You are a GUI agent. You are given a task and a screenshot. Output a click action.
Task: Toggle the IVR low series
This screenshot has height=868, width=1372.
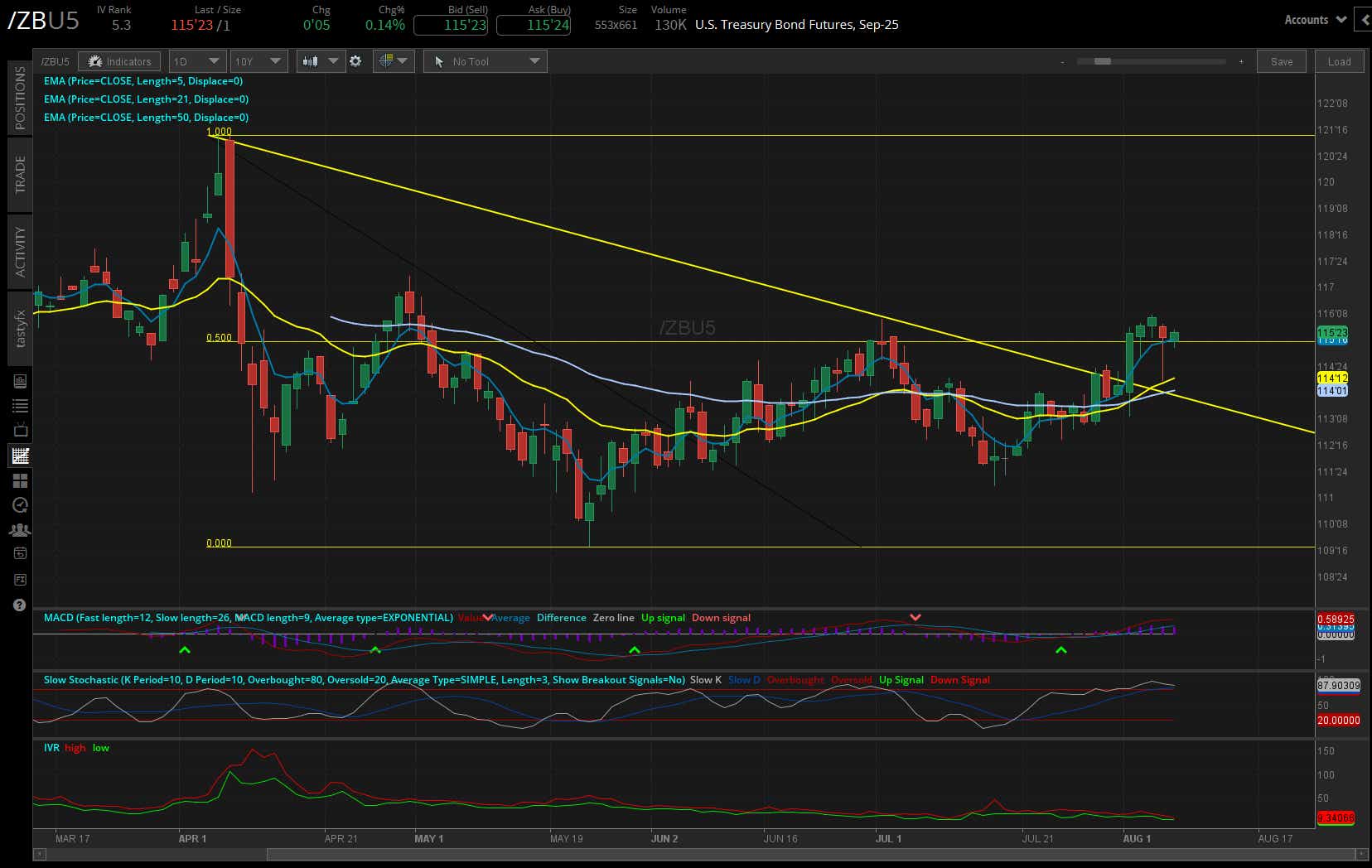(100, 747)
